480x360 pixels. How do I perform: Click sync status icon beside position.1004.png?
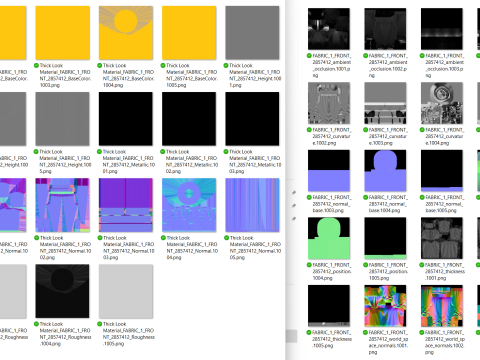pos(309,265)
